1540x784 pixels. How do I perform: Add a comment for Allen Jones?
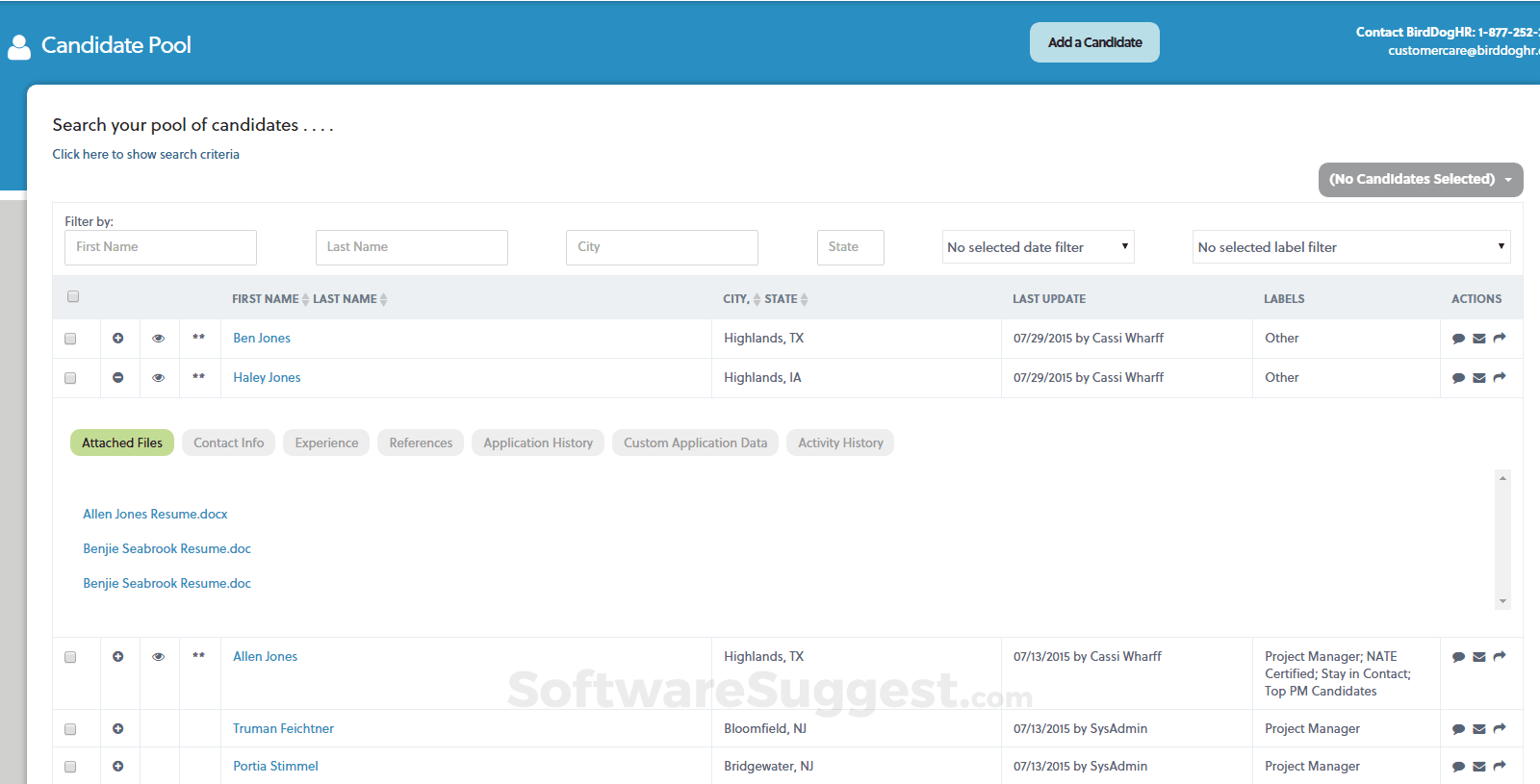(1458, 657)
